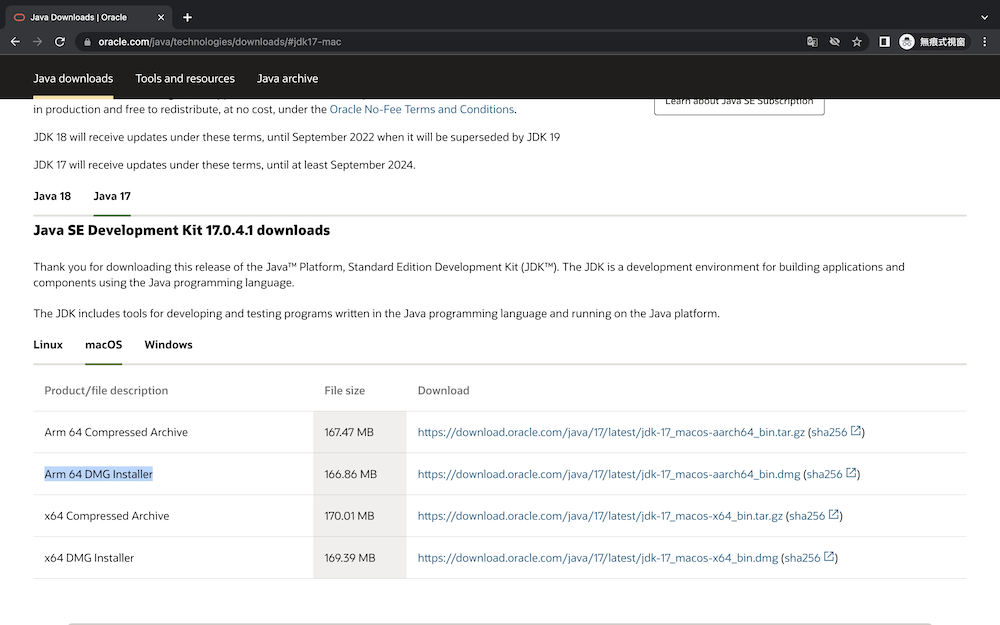Click the translate page icon

coord(812,42)
